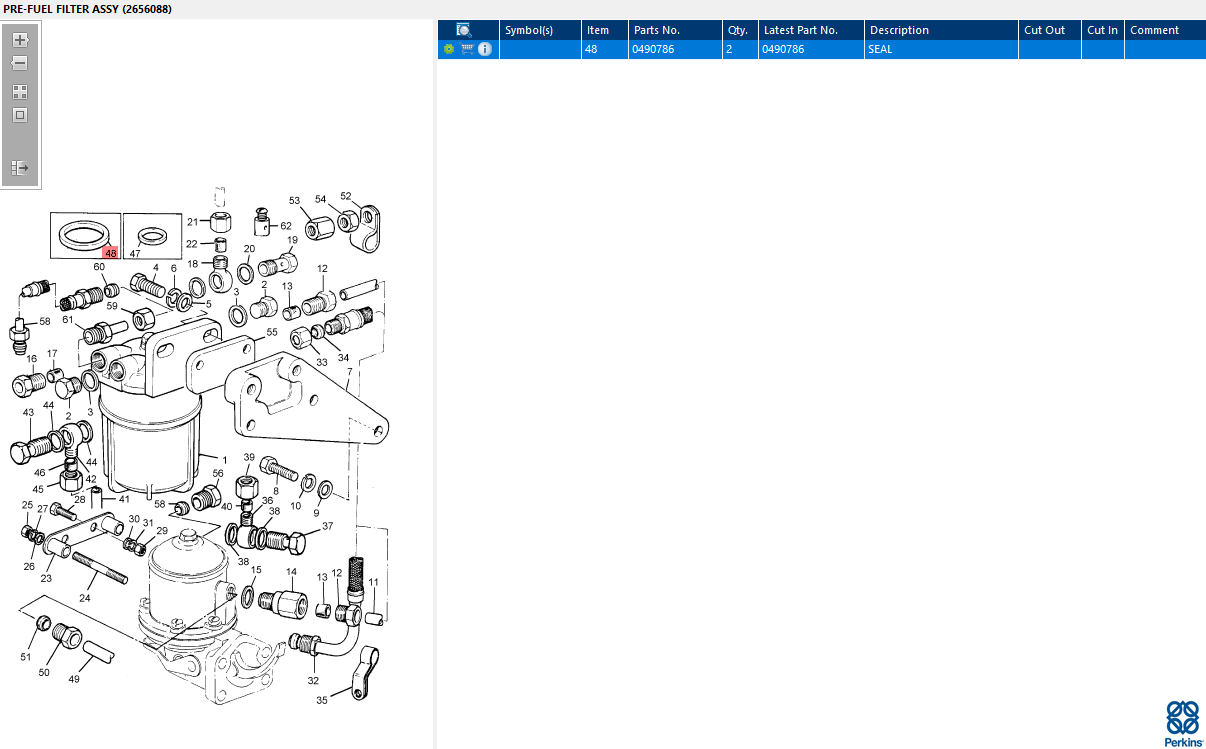Select callout 21 in the diagram
This screenshot has width=1206, height=749.
[x=193, y=222]
